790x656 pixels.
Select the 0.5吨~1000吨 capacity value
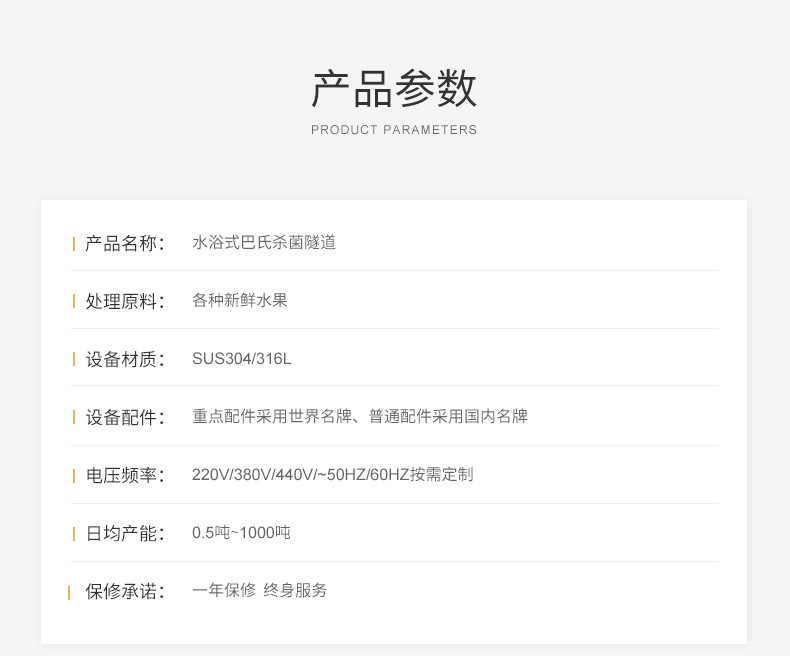[241, 533]
